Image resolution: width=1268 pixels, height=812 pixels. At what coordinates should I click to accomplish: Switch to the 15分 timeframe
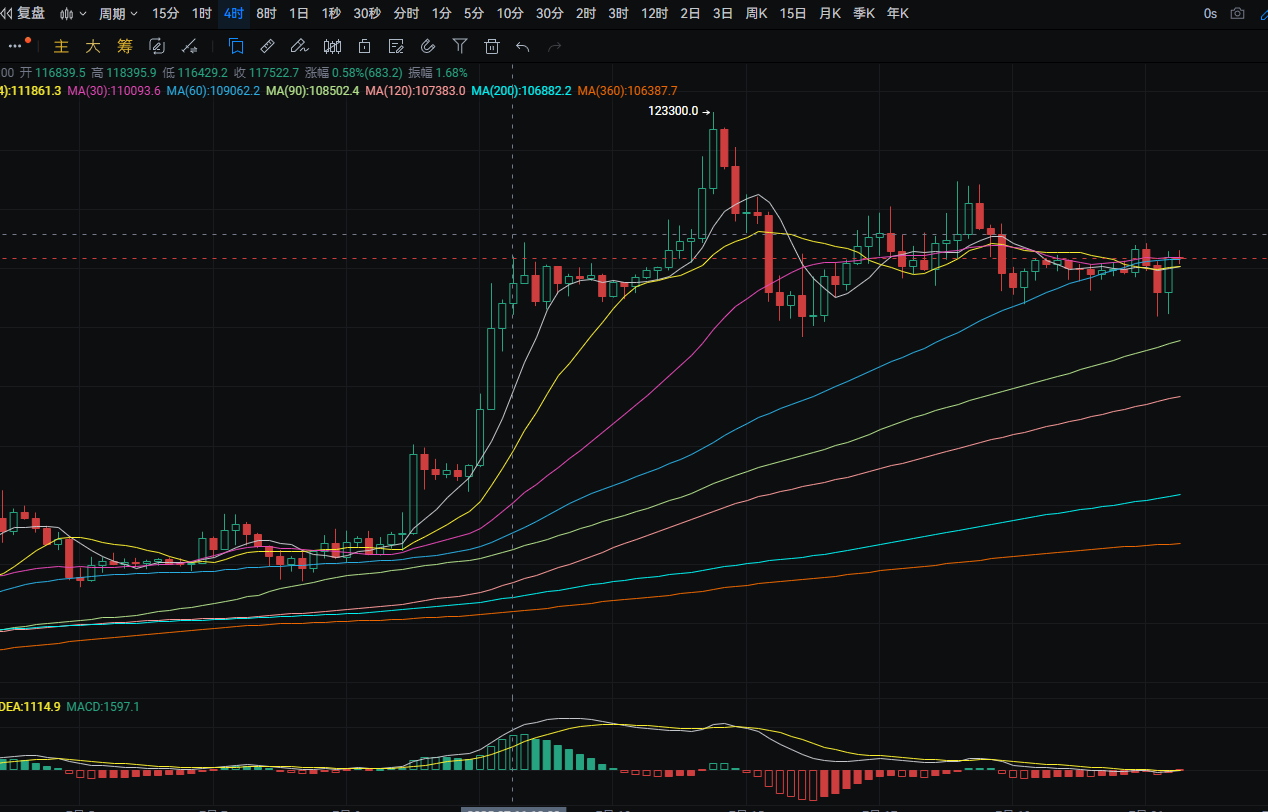(x=166, y=14)
